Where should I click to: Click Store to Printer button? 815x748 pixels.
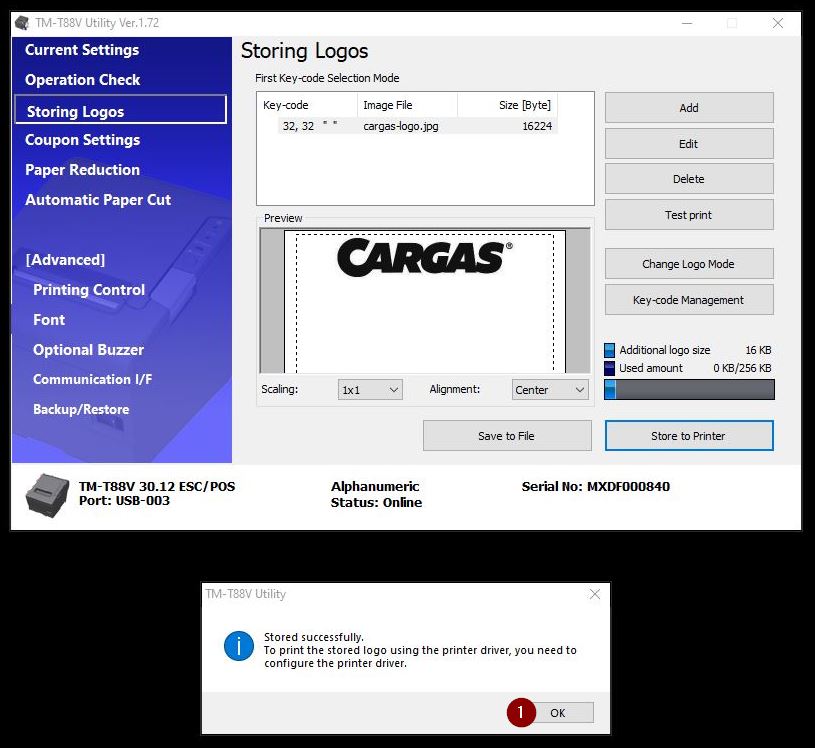[x=689, y=436]
